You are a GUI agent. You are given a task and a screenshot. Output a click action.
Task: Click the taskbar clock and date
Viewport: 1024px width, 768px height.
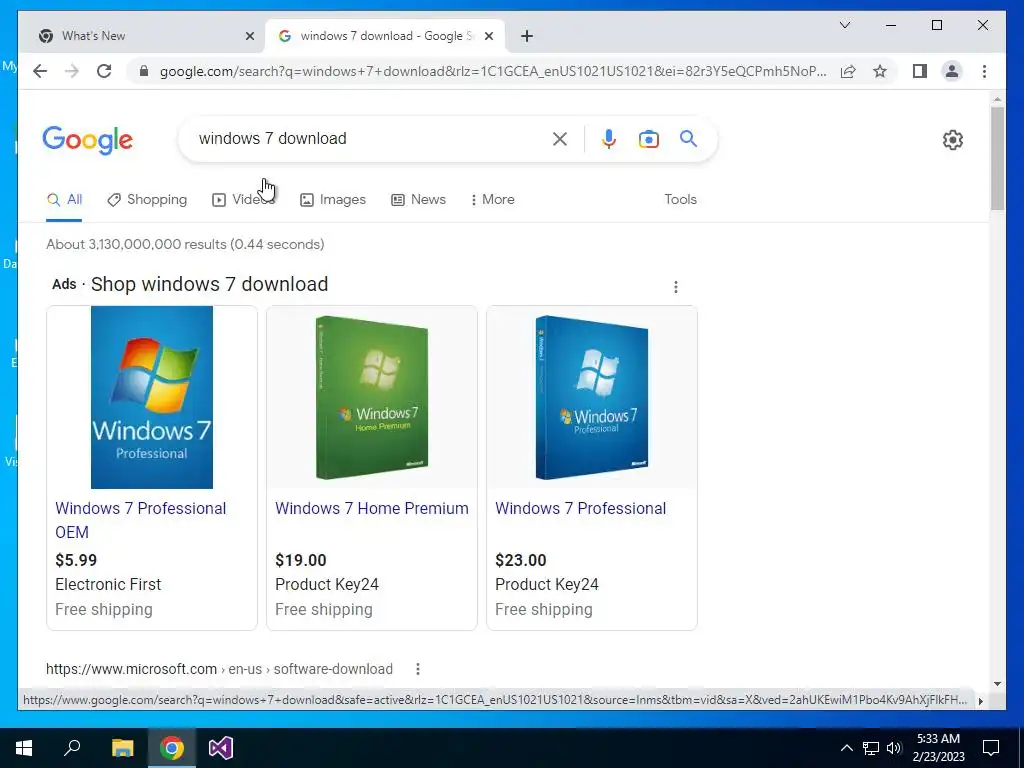pyautogui.click(x=938, y=748)
